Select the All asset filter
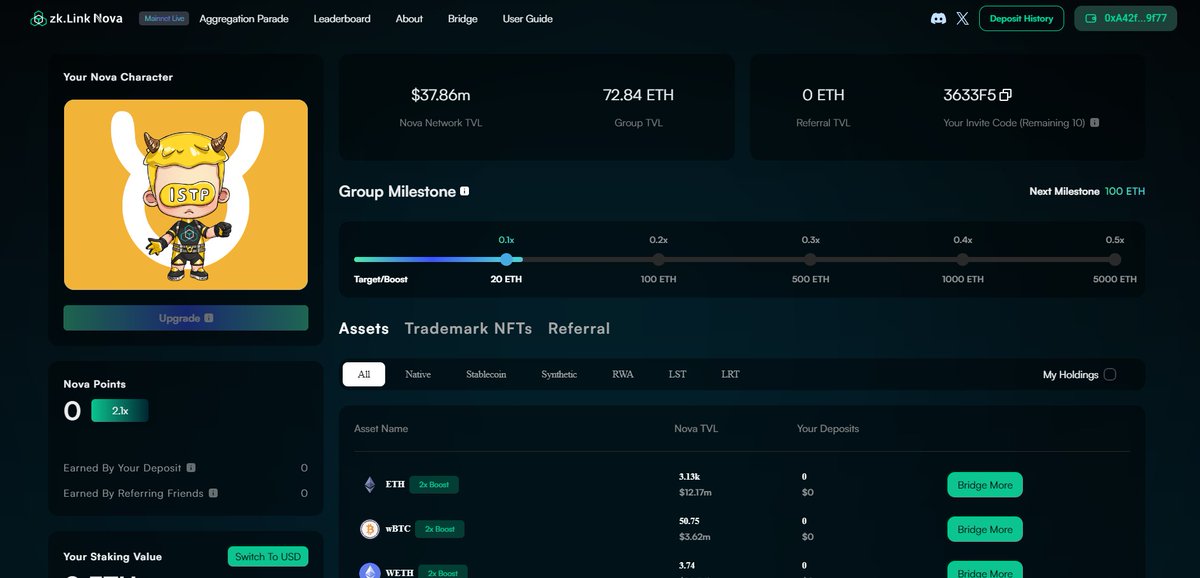This screenshot has height=578, width=1200. (364, 374)
